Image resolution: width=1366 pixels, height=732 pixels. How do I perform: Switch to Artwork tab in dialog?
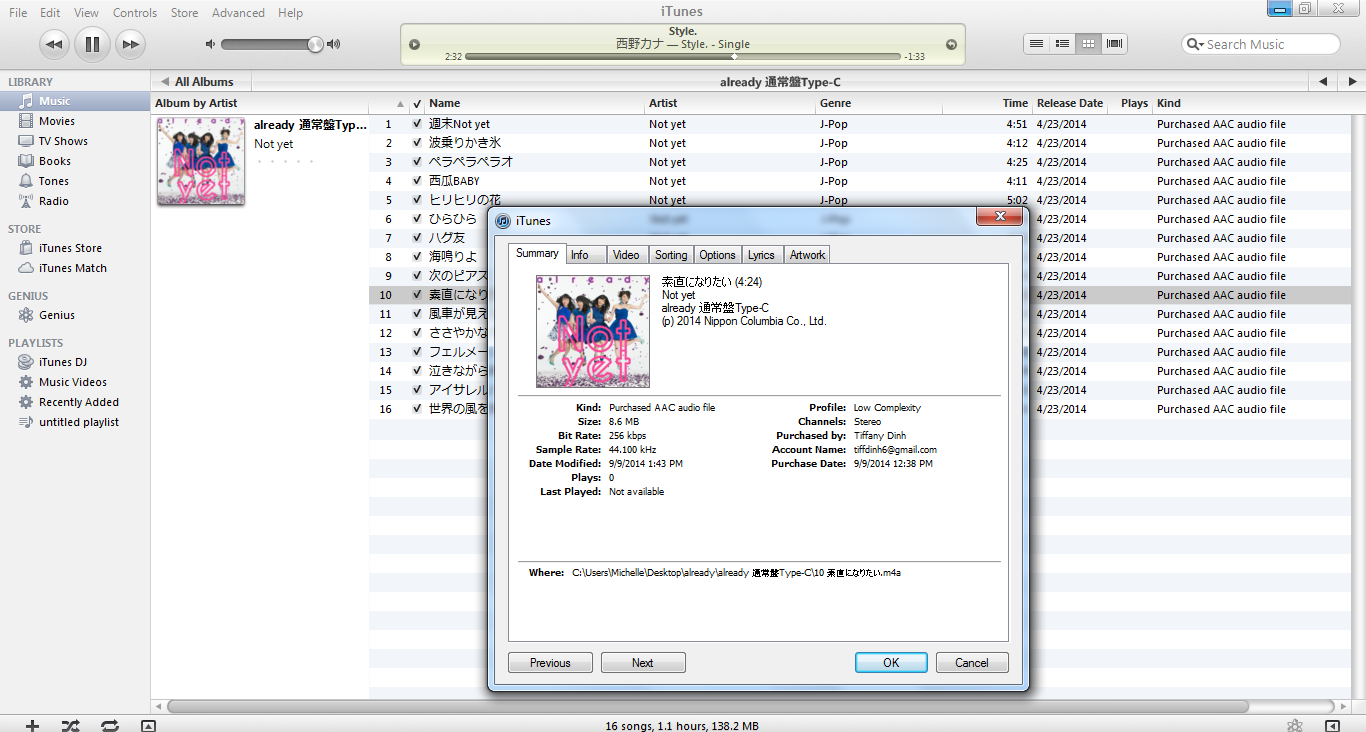[807, 255]
